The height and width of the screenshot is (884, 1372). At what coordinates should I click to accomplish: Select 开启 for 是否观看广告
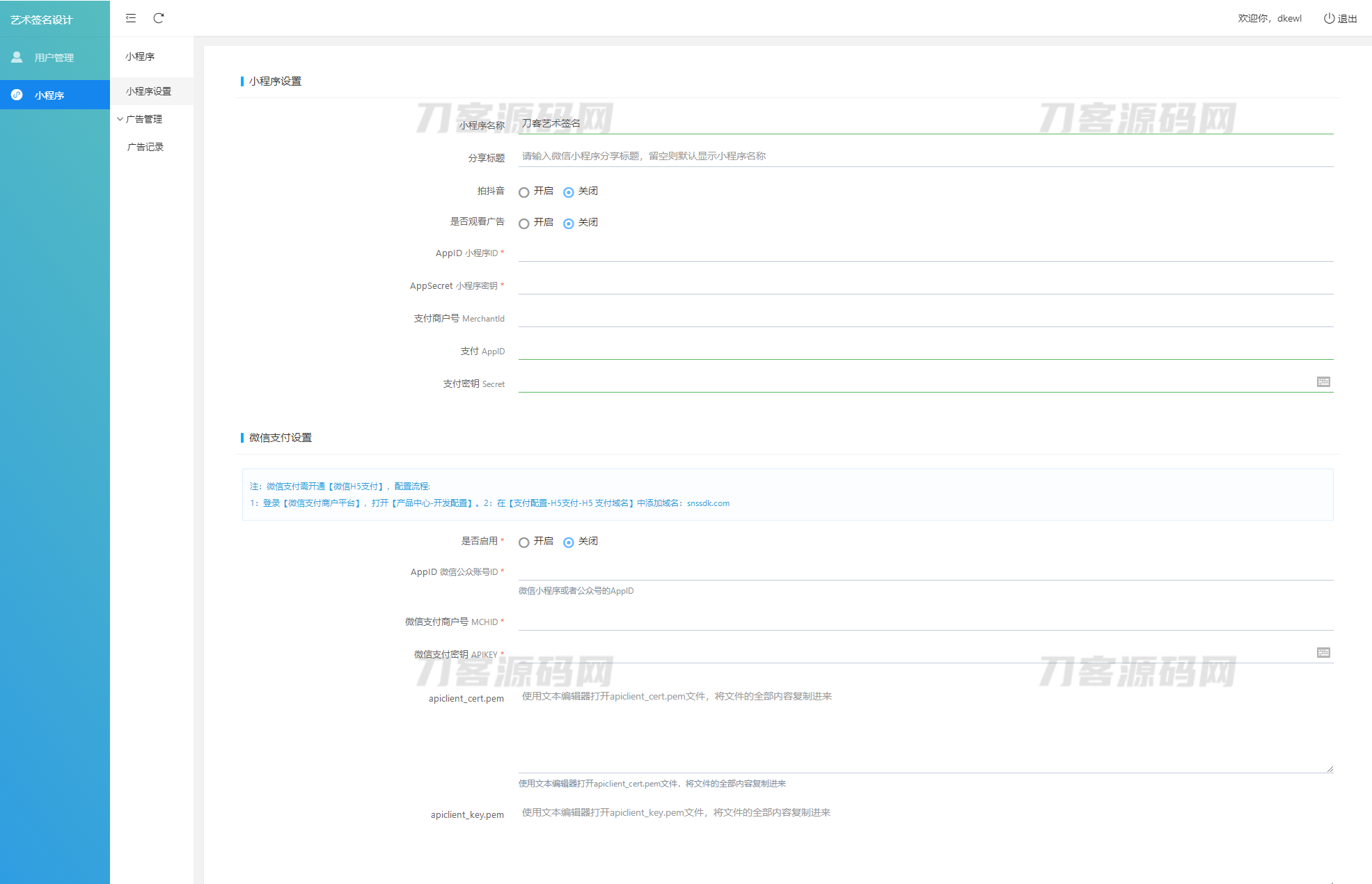pos(524,223)
